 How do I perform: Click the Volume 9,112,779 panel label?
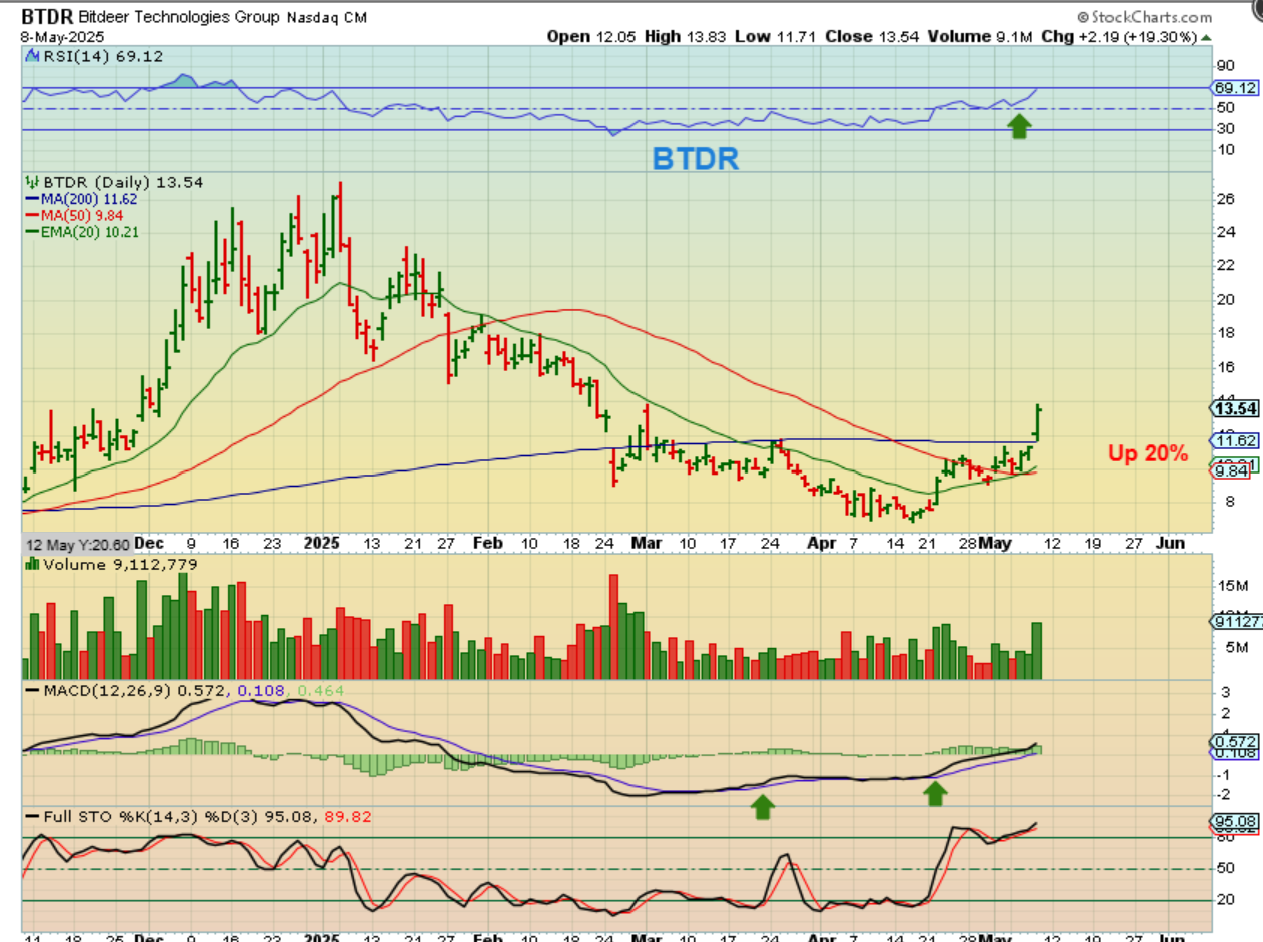(x=119, y=565)
